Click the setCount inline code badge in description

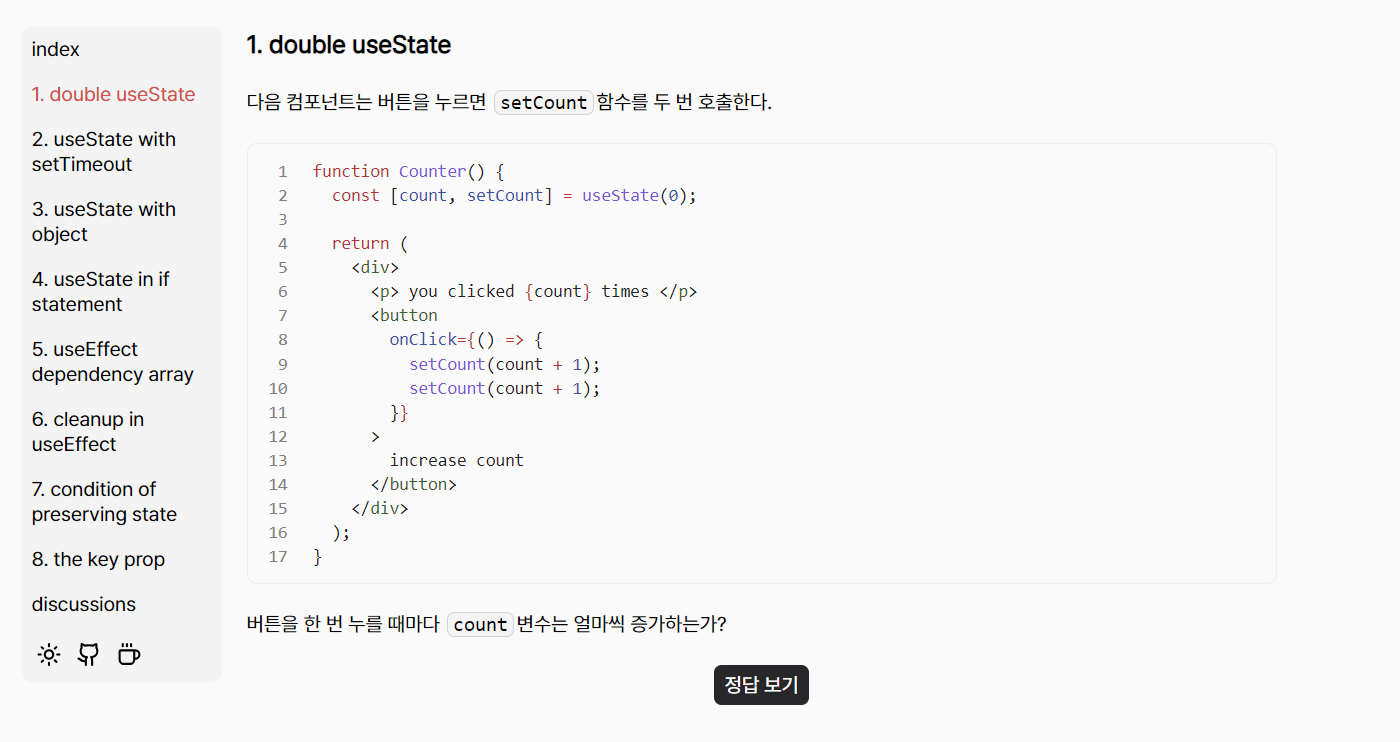(543, 102)
